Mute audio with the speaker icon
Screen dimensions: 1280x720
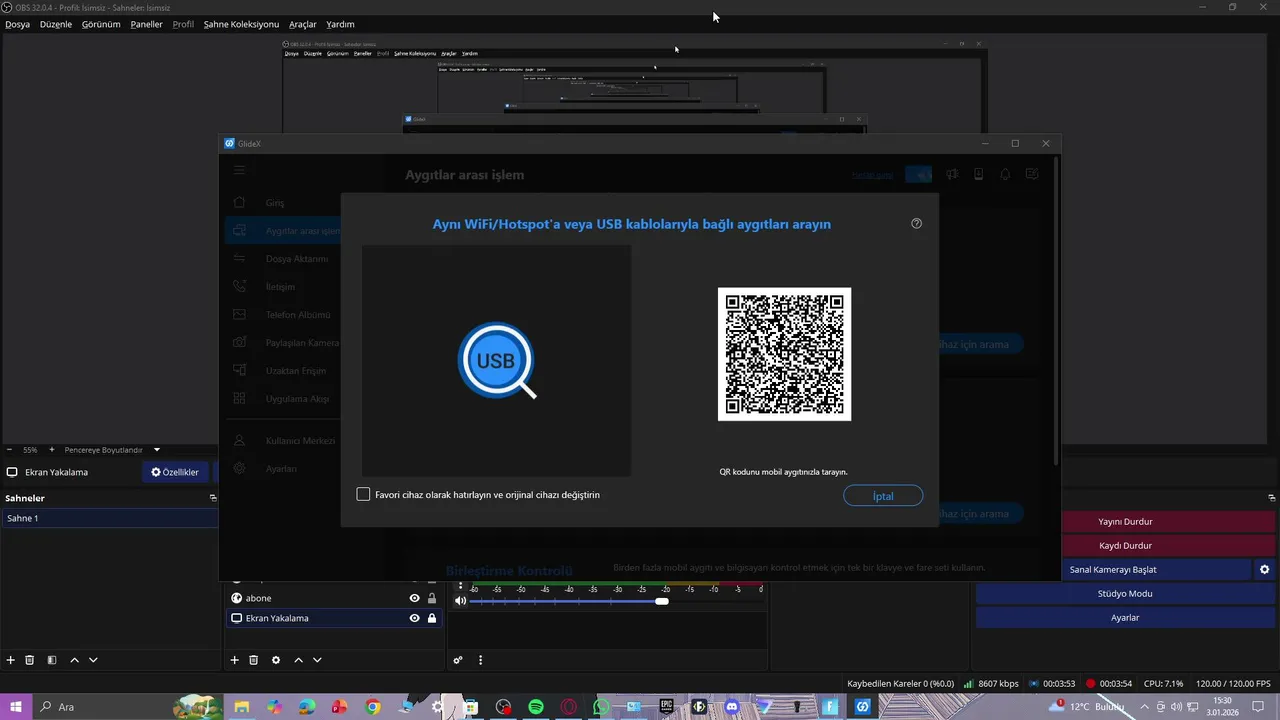pos(460,601)
